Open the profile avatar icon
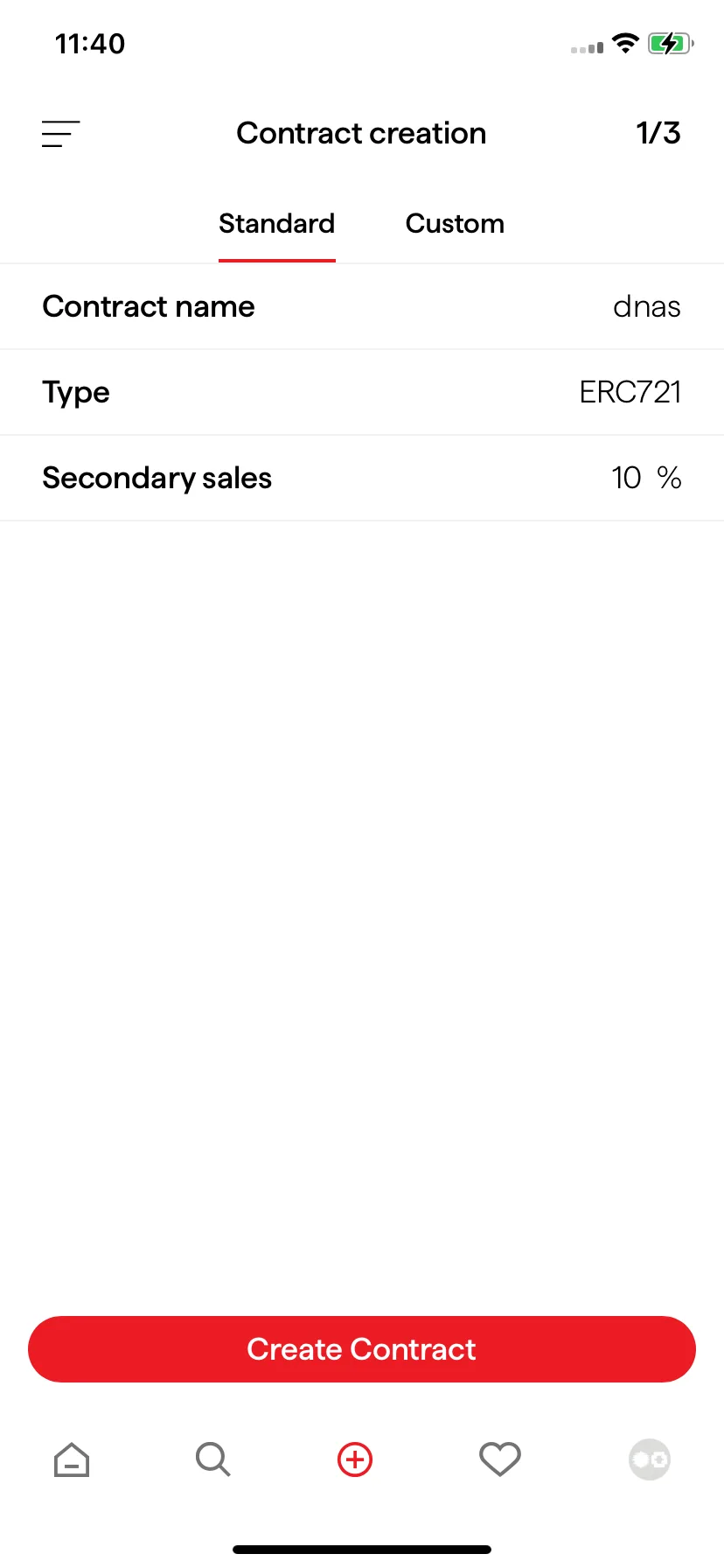This screenshot has width=724, height=1568. [x=650, y=1459]
